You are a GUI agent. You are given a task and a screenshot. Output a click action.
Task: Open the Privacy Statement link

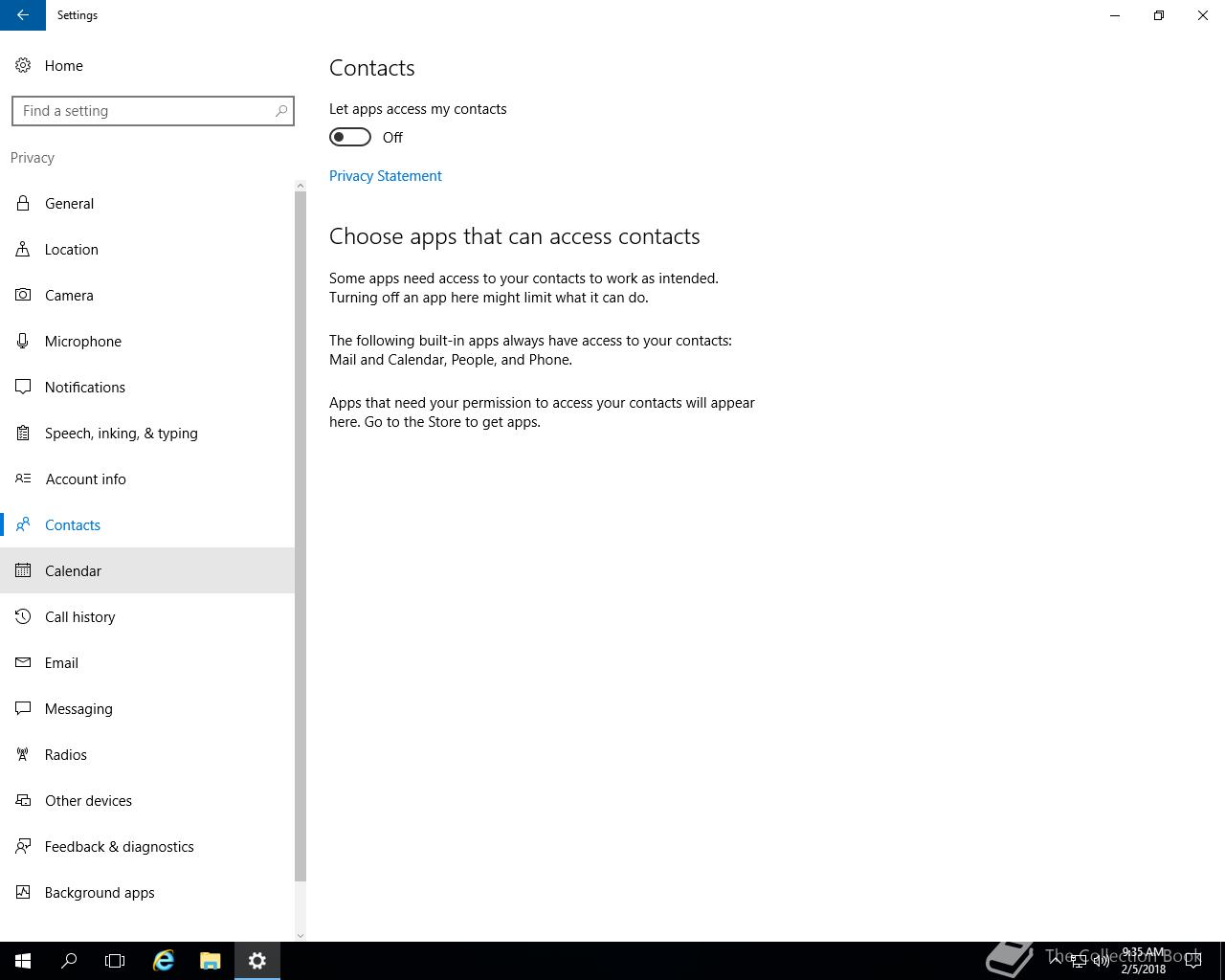coord(386,176)
